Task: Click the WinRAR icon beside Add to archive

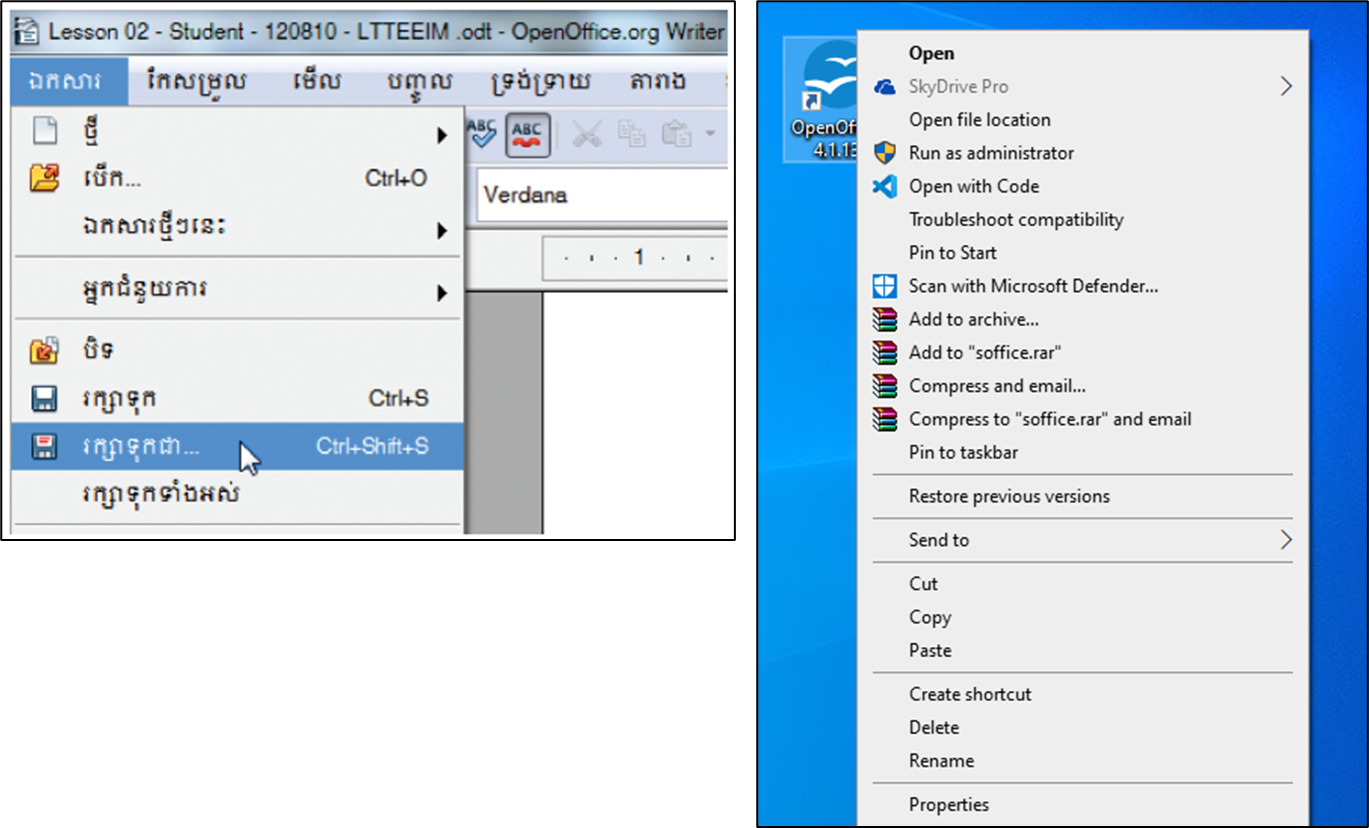Action: coord(885,320)
